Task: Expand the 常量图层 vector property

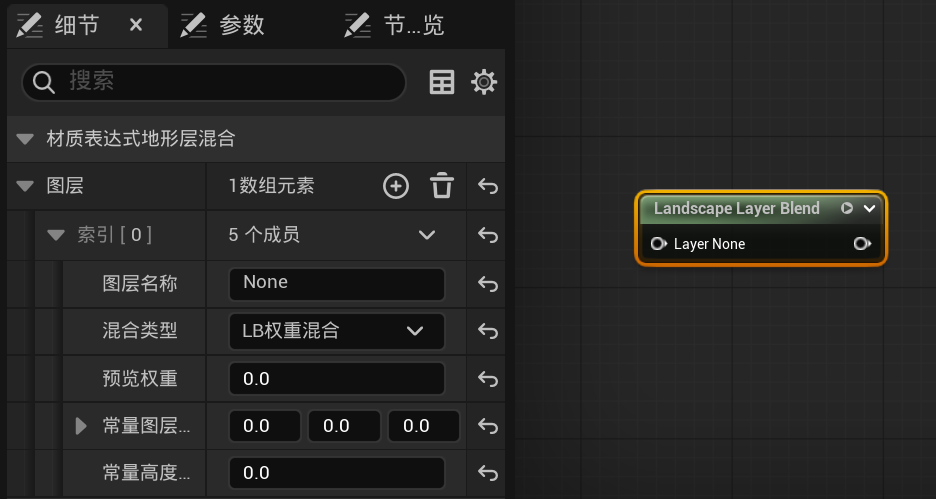Action: [x=82, y=426]
